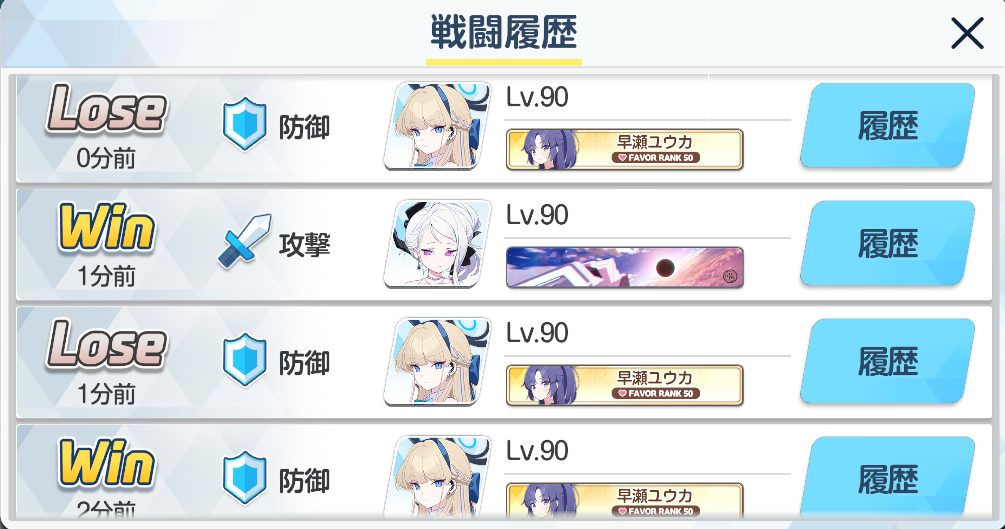Click 早瀬ユウカ banner in the first row
The image size is (1005, 529).
(x=624, y=149)
